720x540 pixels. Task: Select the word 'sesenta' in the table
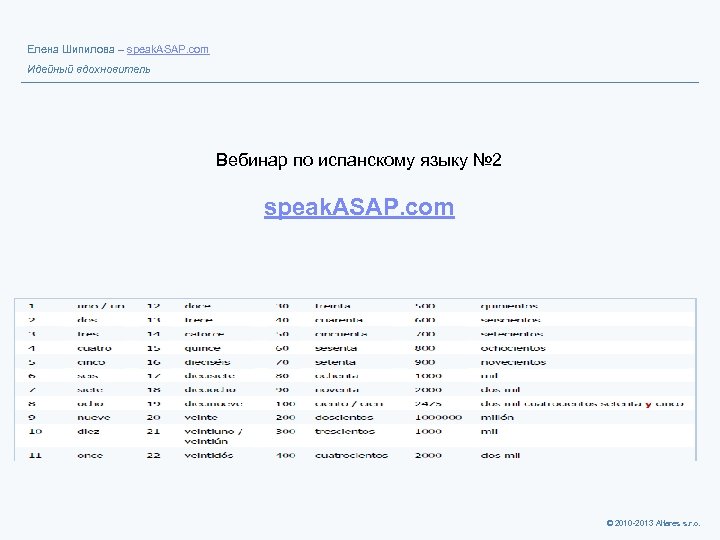click(x=336, y=349)
